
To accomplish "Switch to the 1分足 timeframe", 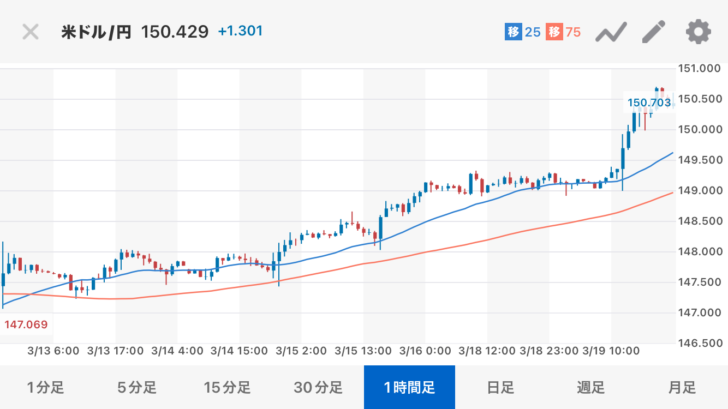I will click(45, 387).
